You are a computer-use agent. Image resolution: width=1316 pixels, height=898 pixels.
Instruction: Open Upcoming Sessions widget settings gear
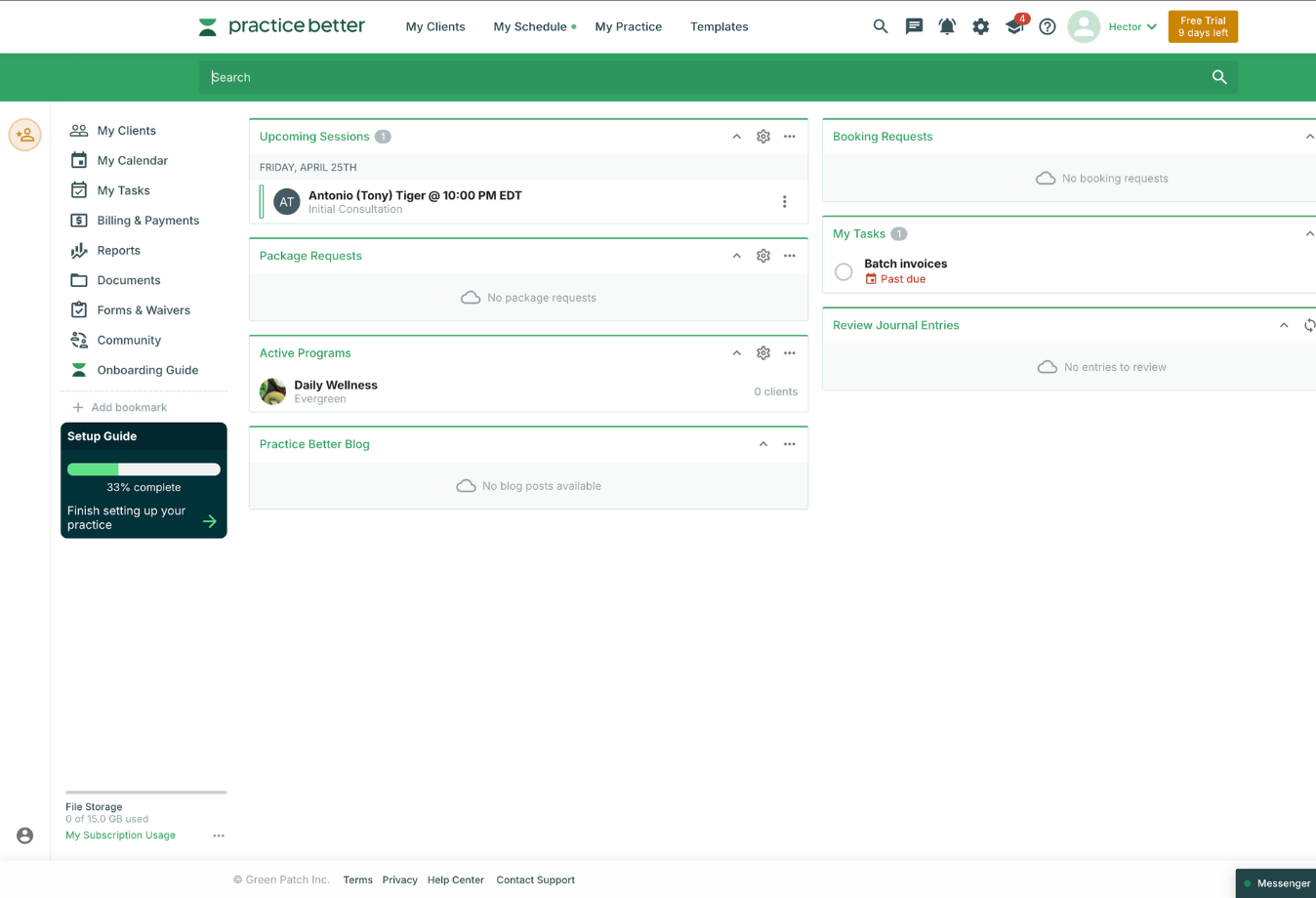point(763,137)
